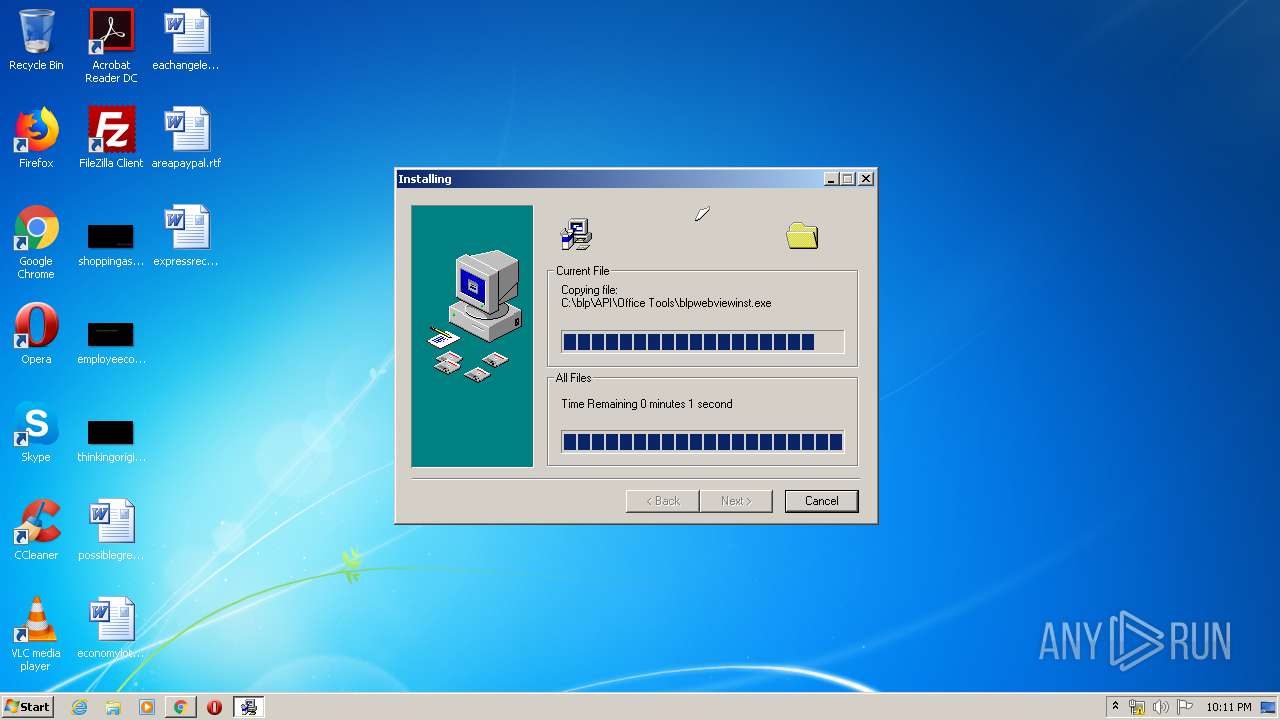The height and width of the screenshot is (720, 1280).
Task: Click the blpwebviewinst.exe file path text
Action: click(666, 303)
